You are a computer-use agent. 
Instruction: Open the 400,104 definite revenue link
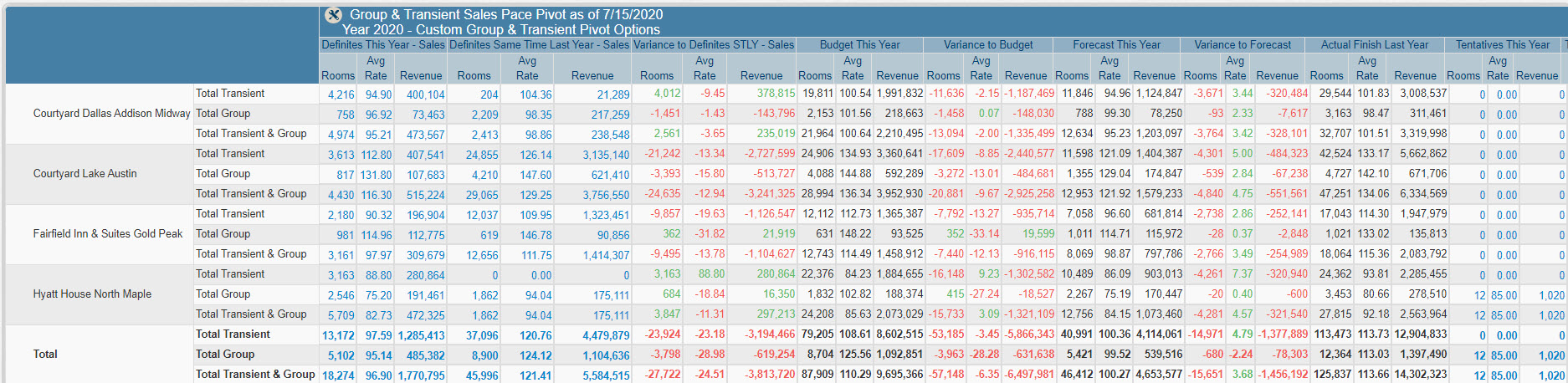(426, 95)
